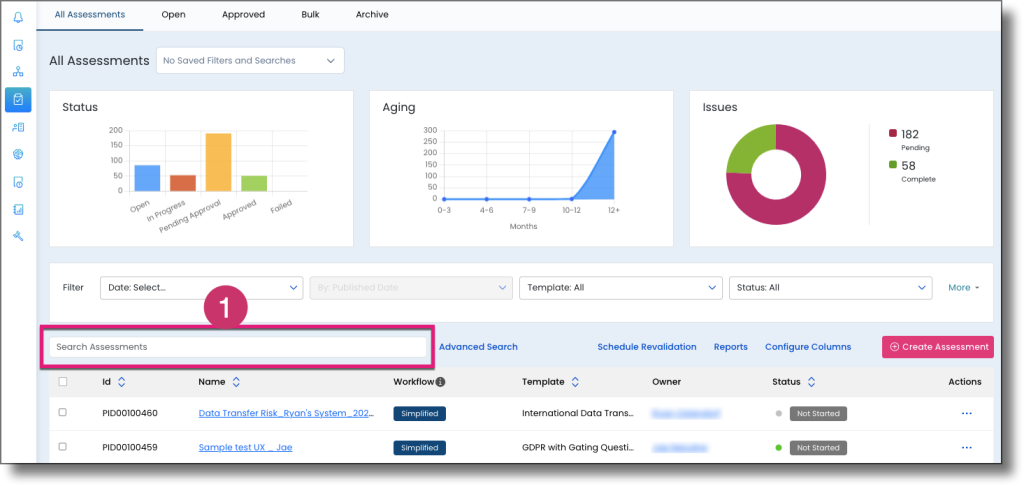The height and width of the screenshot is (486, 1024).
Task: Open the Reports link
Action: pyautogui.click(x=731, y=347)
